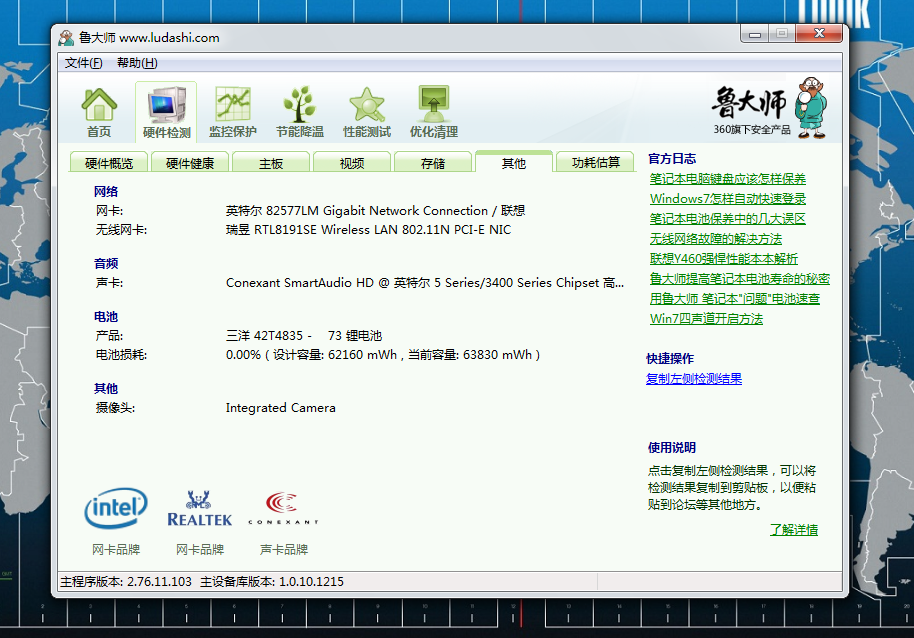Minimize the 鲁大师 window
This screenshot has width=914, height=638.
(x=754, y=34)
